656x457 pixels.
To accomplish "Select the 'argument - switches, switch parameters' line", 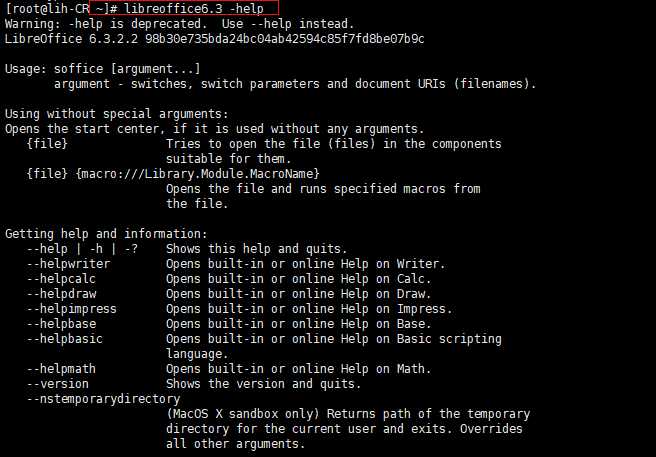I will click(x=295, y=84).
